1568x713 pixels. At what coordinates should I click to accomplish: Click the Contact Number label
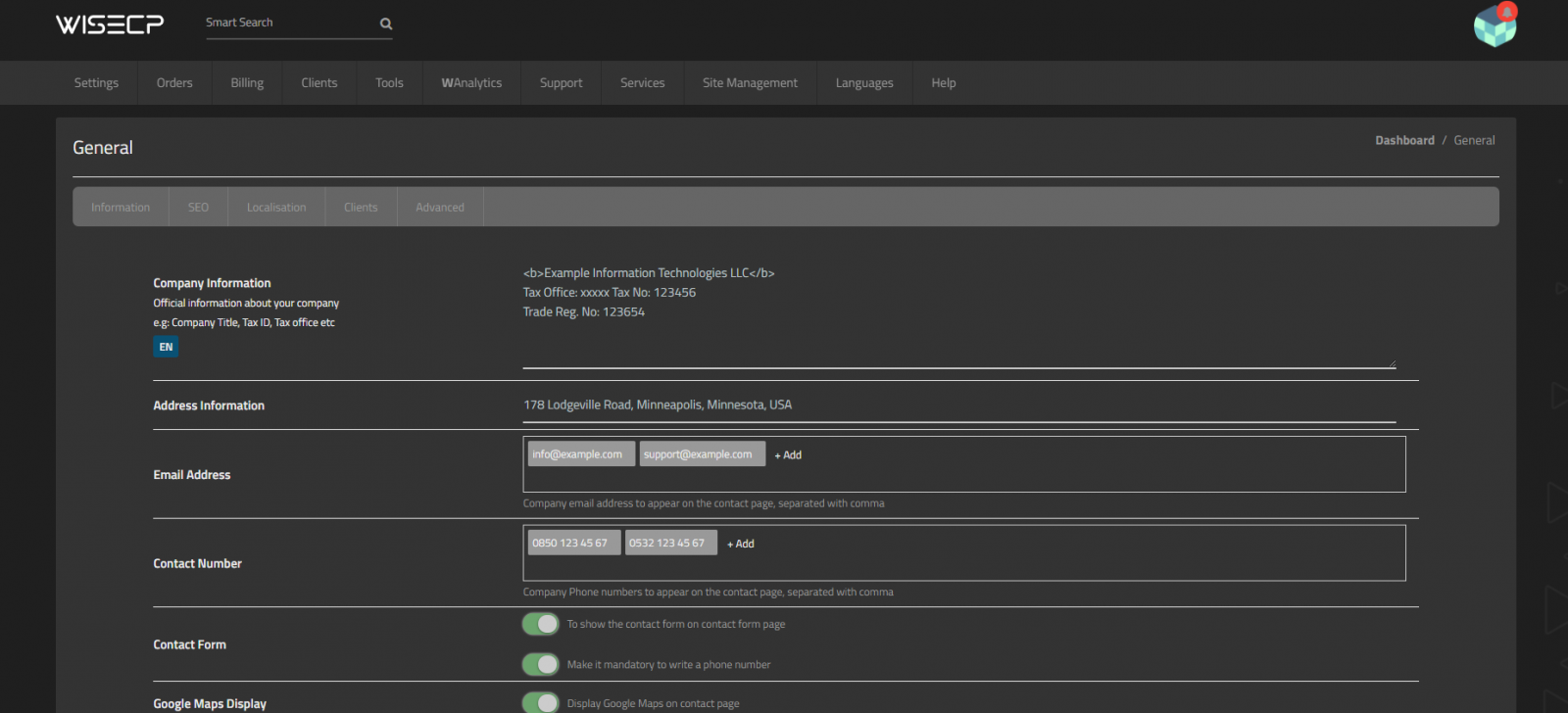pos(197,564)
